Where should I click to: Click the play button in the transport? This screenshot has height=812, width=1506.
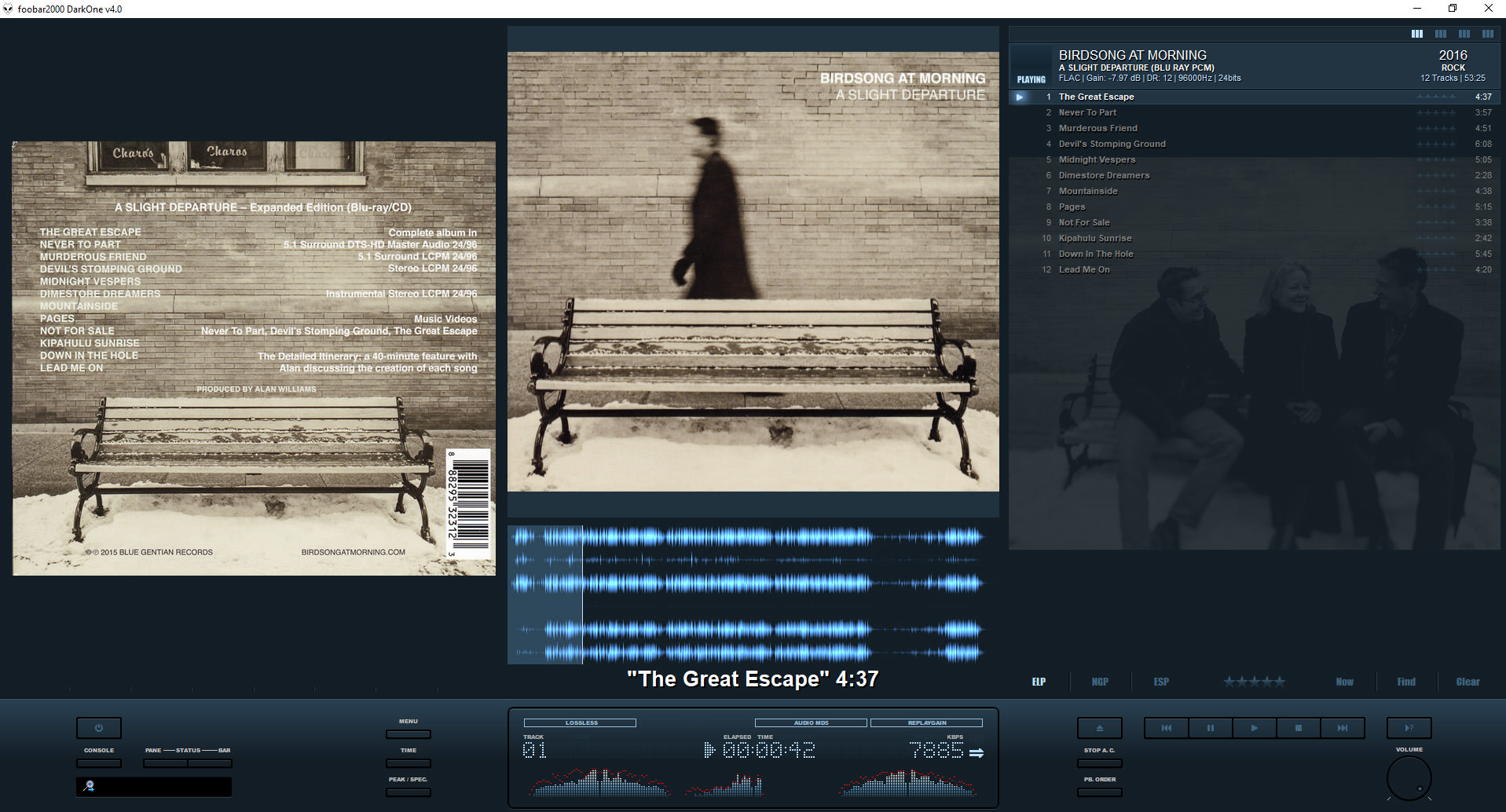click(x=1255, y=728)
